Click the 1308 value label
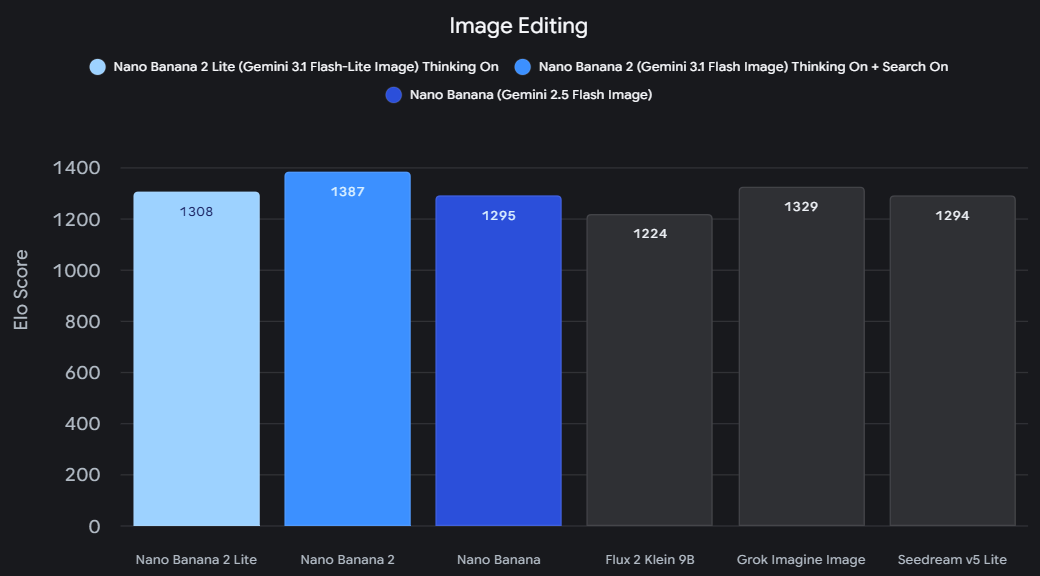This screenshot has height=576, width=1040. click(196, 212)
